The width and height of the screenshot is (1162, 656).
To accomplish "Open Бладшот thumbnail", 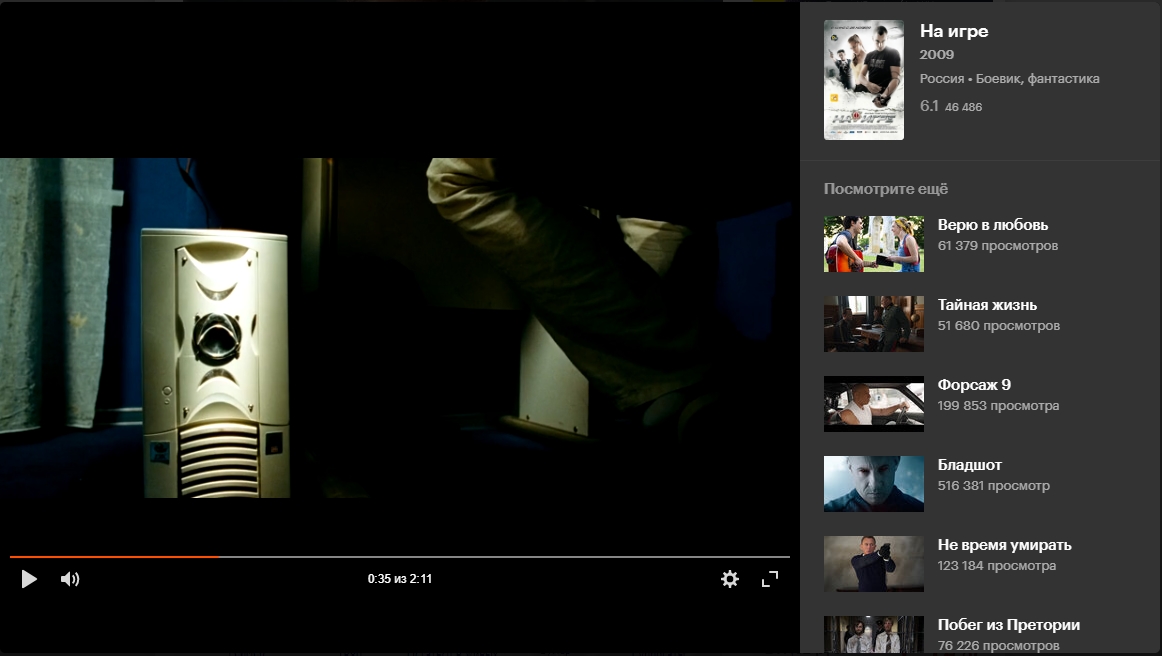I will pyautogui.click(x=874, y=484).
